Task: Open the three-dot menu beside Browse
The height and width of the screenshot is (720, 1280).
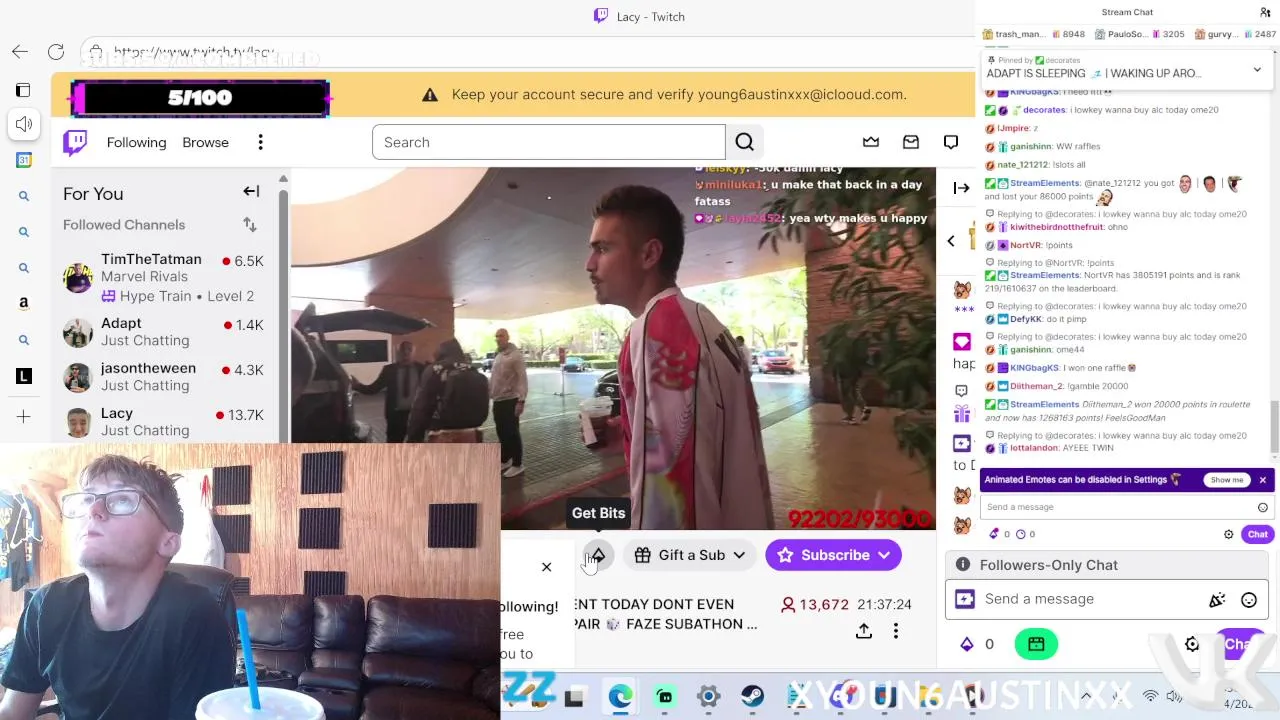Action: (x=260, y=142)
